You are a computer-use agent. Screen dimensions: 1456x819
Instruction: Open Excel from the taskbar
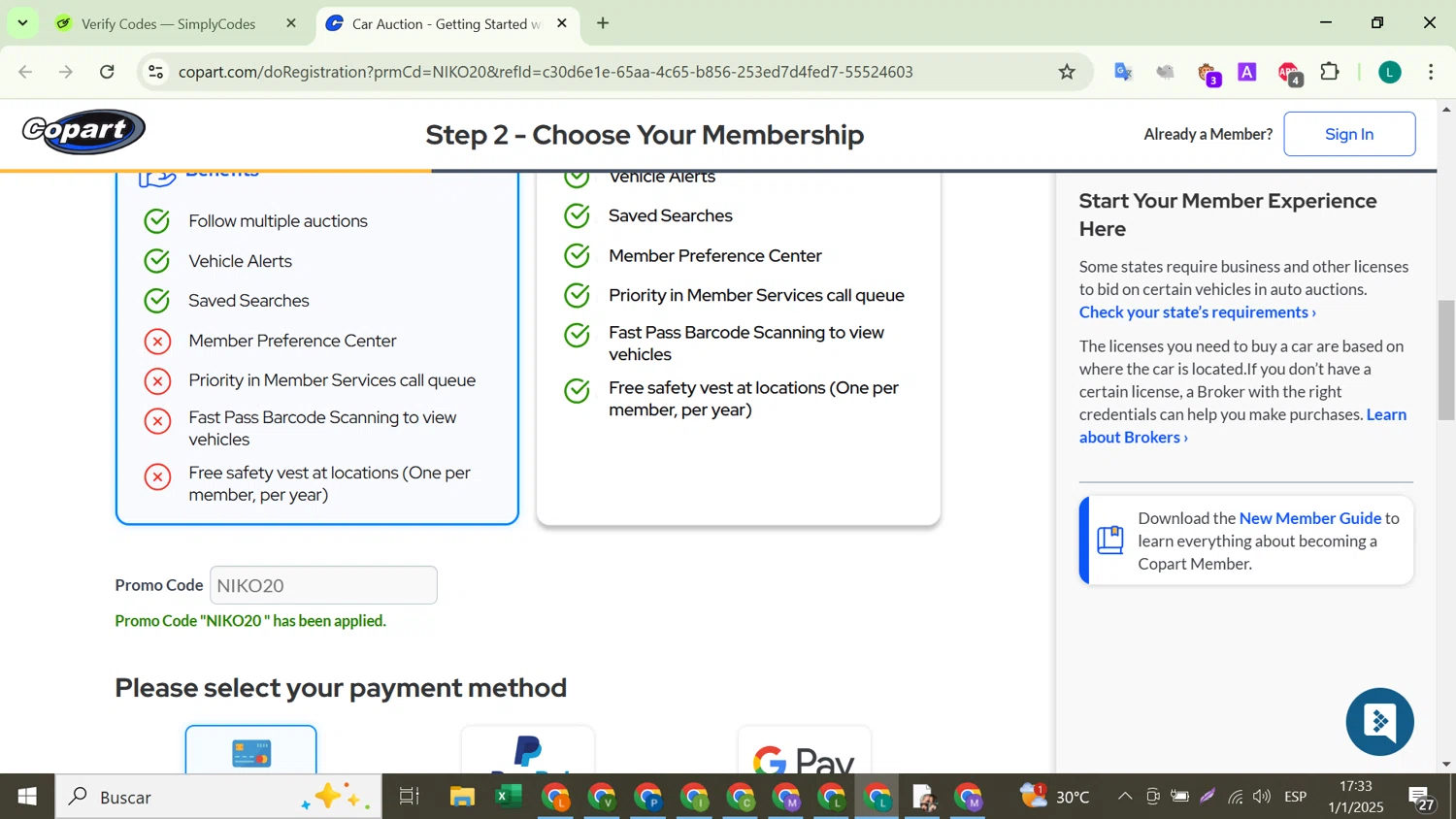pyautogui.click(x=508, y=797)
